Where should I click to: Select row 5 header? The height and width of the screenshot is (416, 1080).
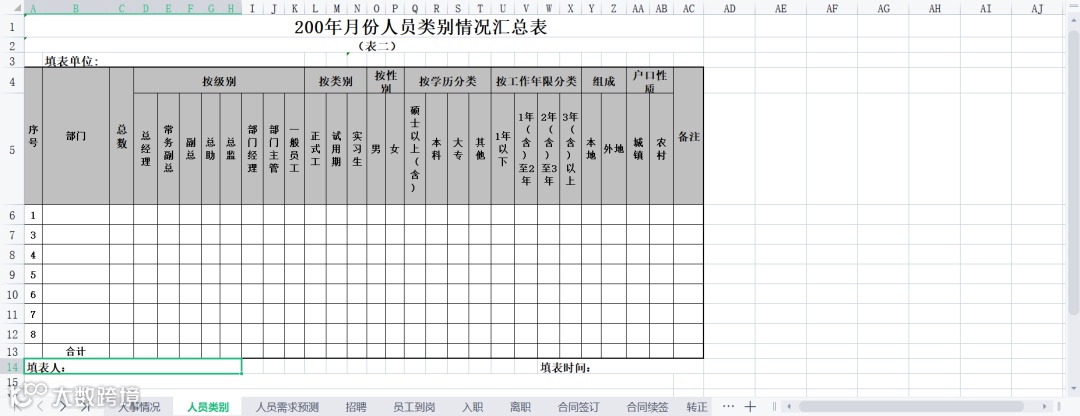tap(12, 149)
